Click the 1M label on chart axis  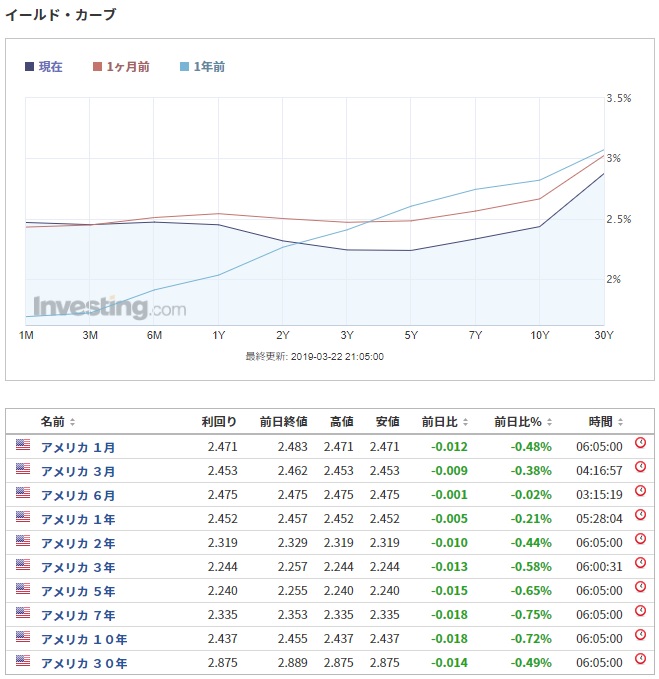[x=26, y=335]
